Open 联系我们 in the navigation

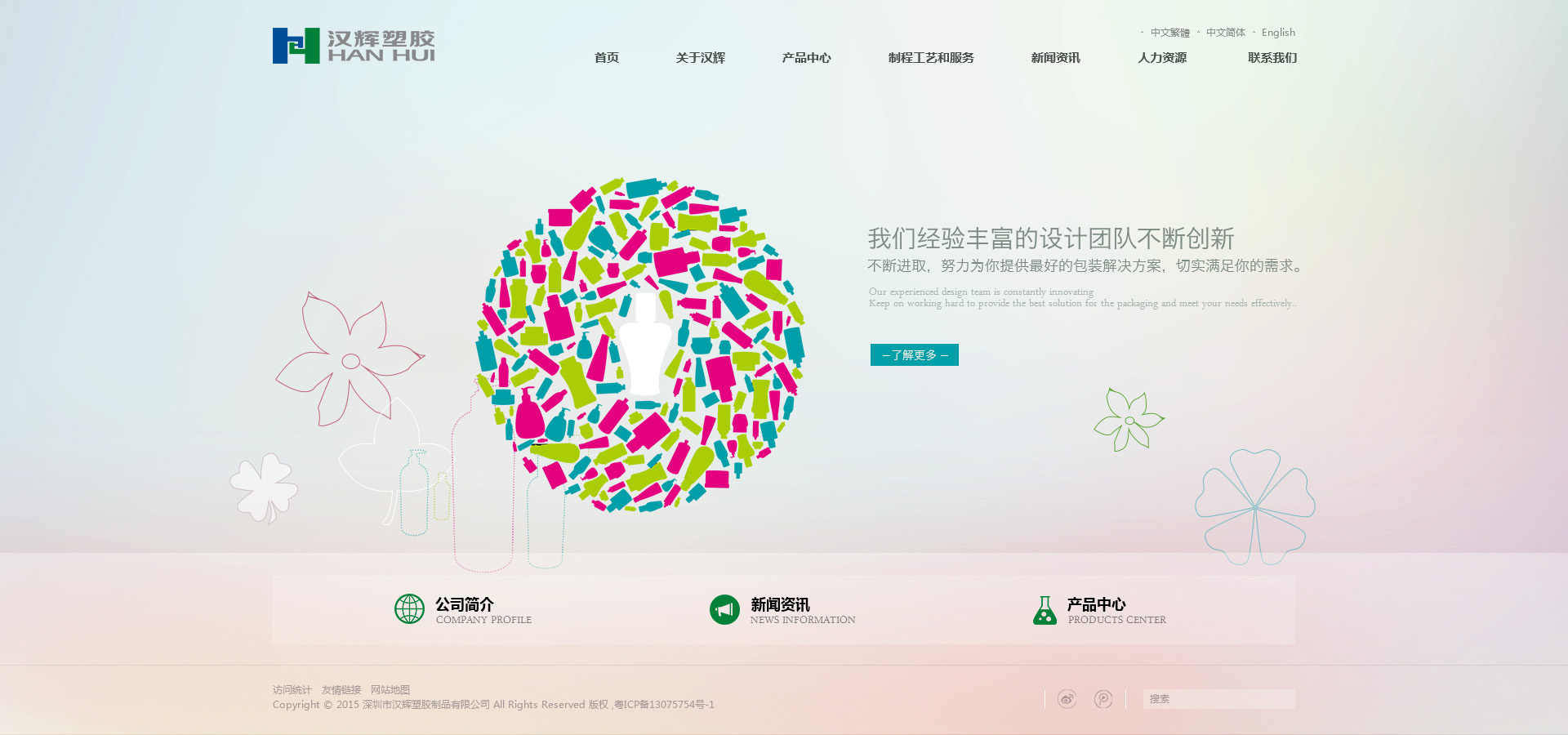point(1272,58)
